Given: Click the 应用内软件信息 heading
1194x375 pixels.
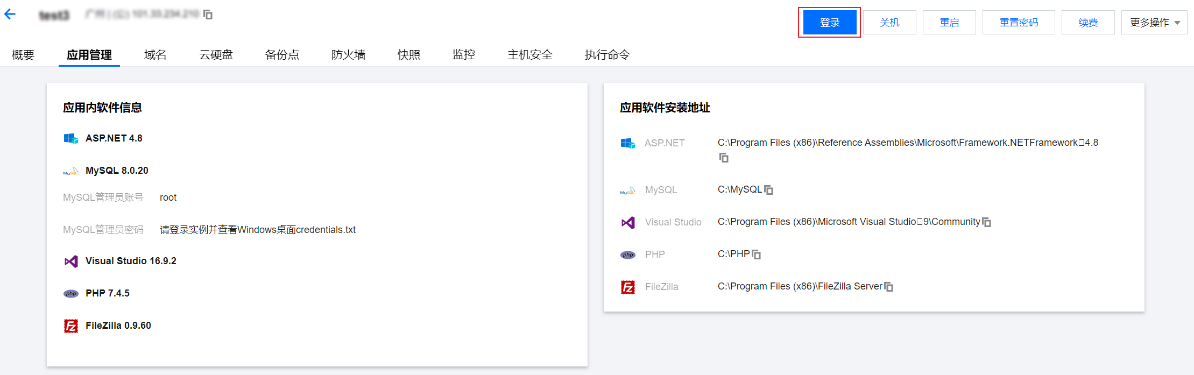Looking at the screenshot, I should pyautogui.click(x=102, y=108).
